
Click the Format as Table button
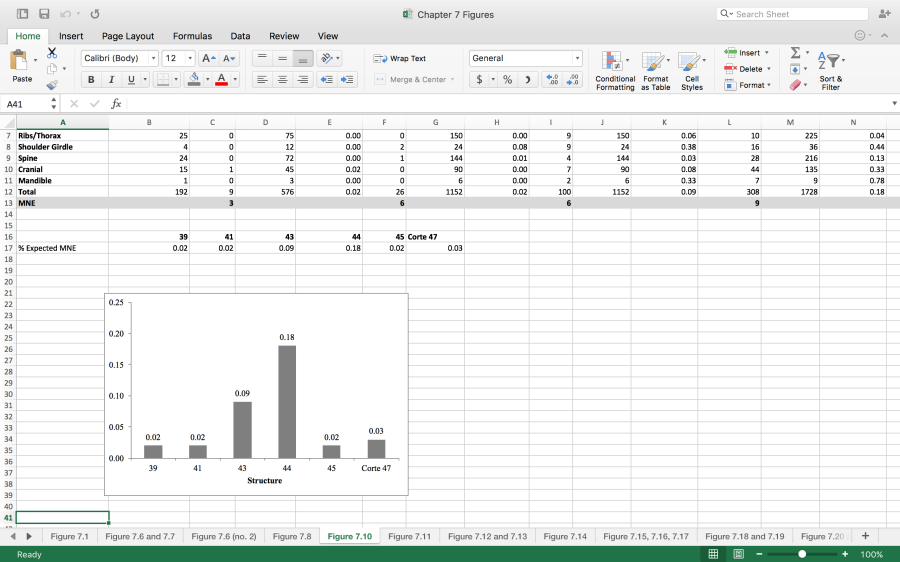[656, 70]
